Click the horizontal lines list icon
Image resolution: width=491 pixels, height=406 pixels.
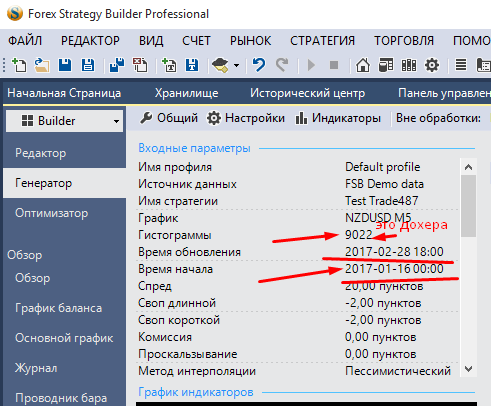(x=461, y=65)
